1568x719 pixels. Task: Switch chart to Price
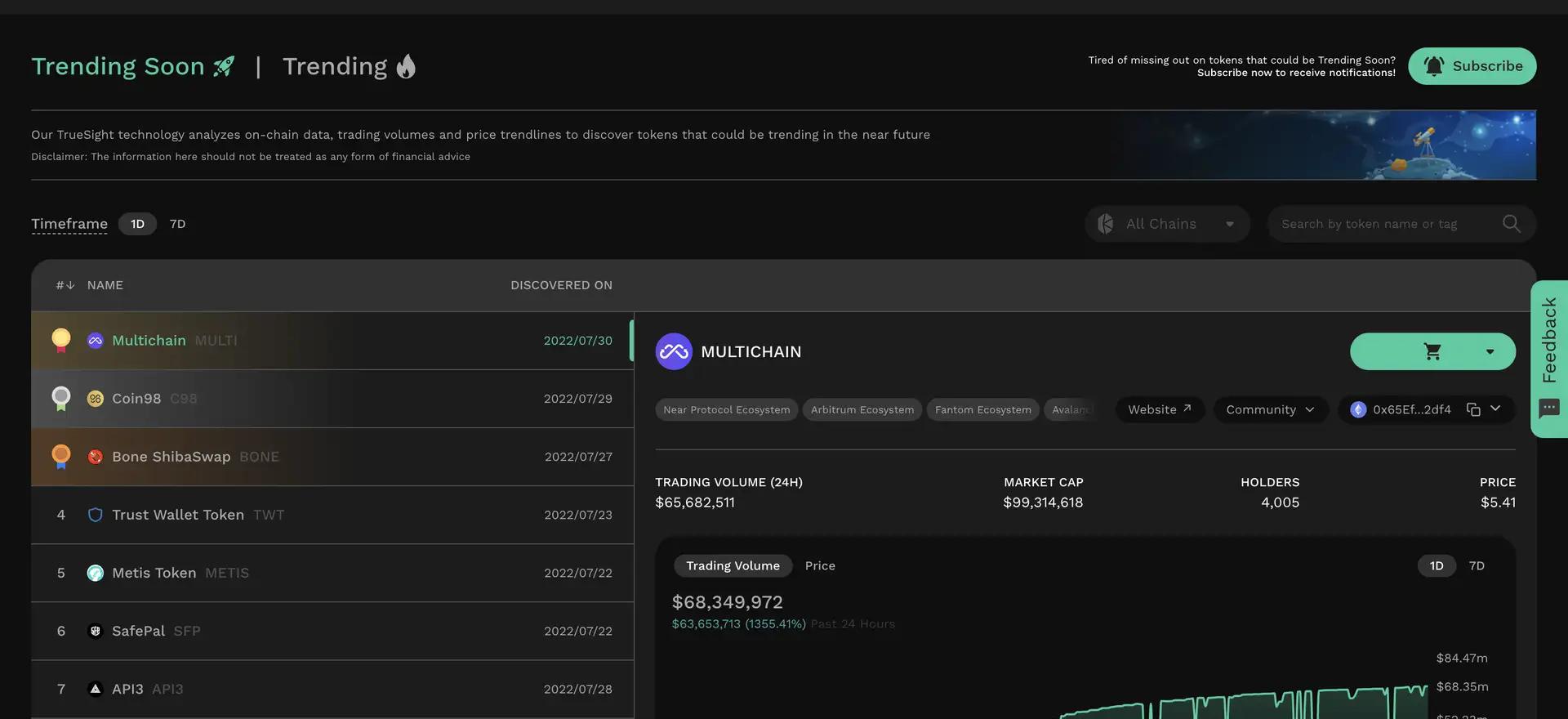[820, 565]
